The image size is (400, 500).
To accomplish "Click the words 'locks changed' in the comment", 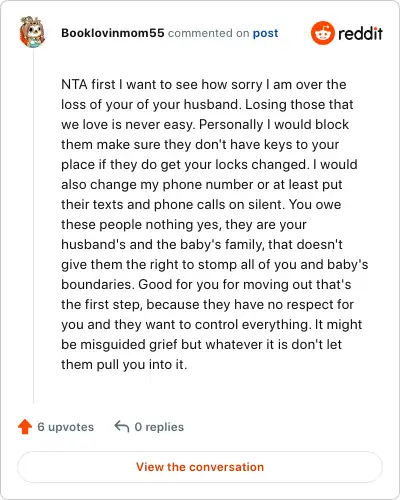I will click(x=261, y=164).
